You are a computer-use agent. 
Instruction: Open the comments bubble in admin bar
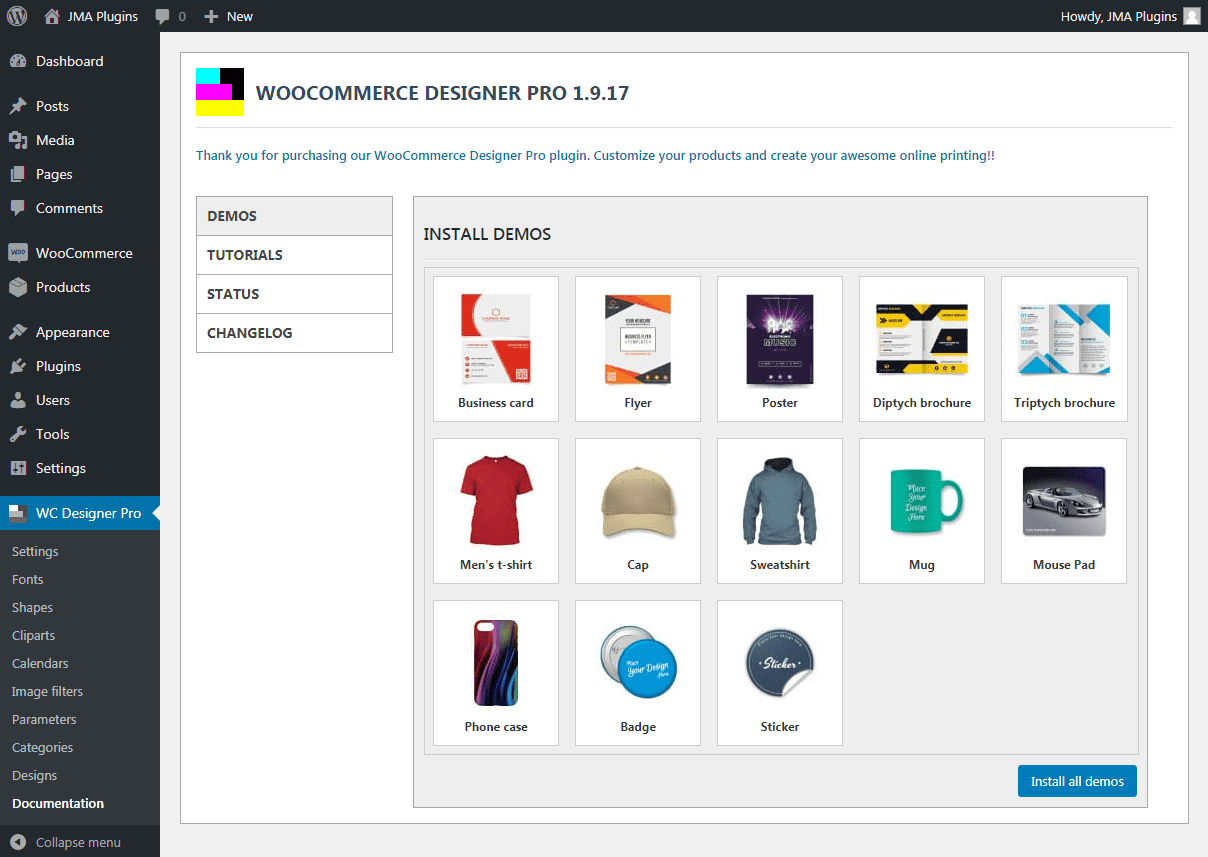(x=170, y=16)
